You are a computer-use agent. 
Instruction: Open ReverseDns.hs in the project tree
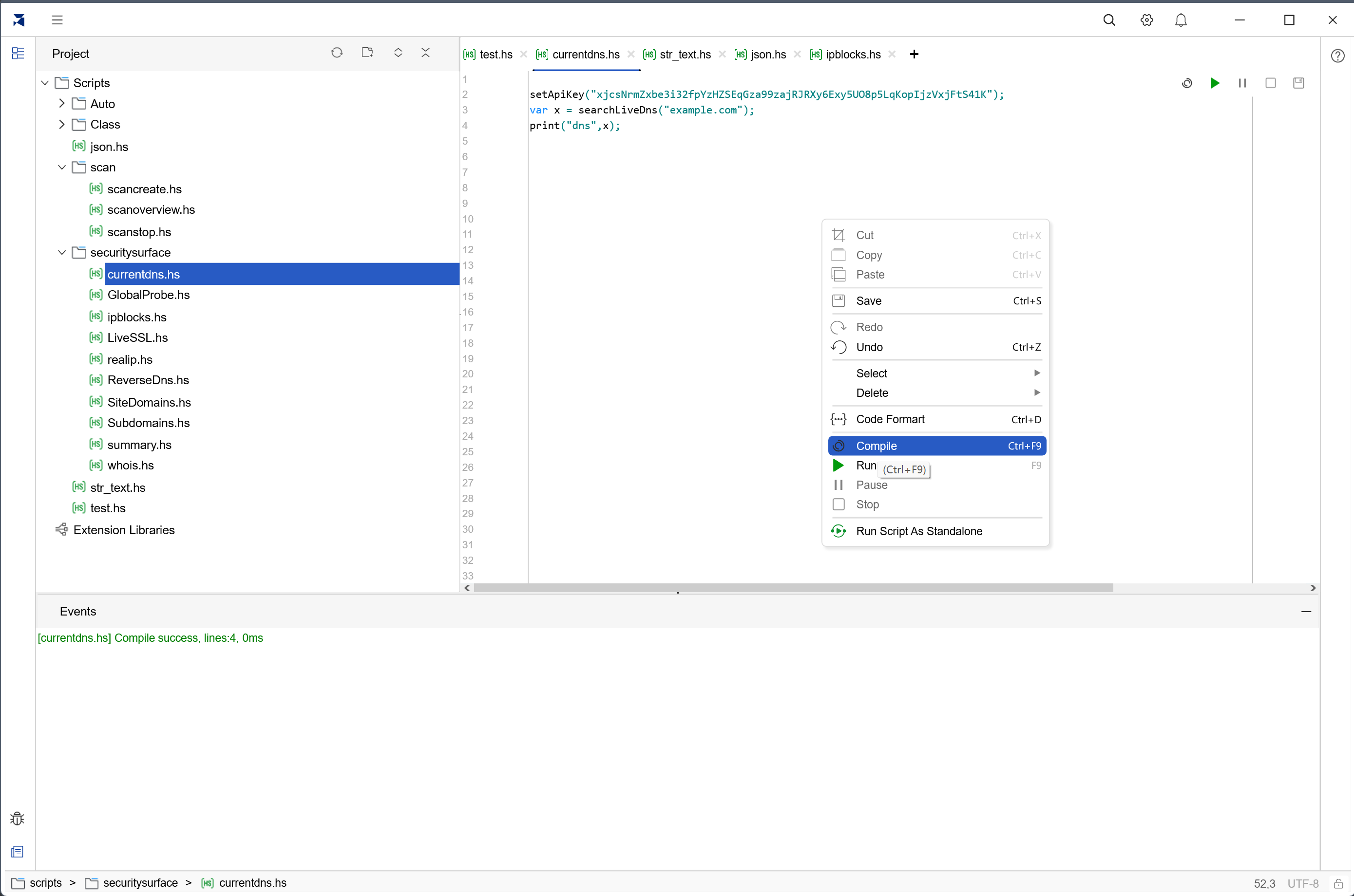coord(148,380)
